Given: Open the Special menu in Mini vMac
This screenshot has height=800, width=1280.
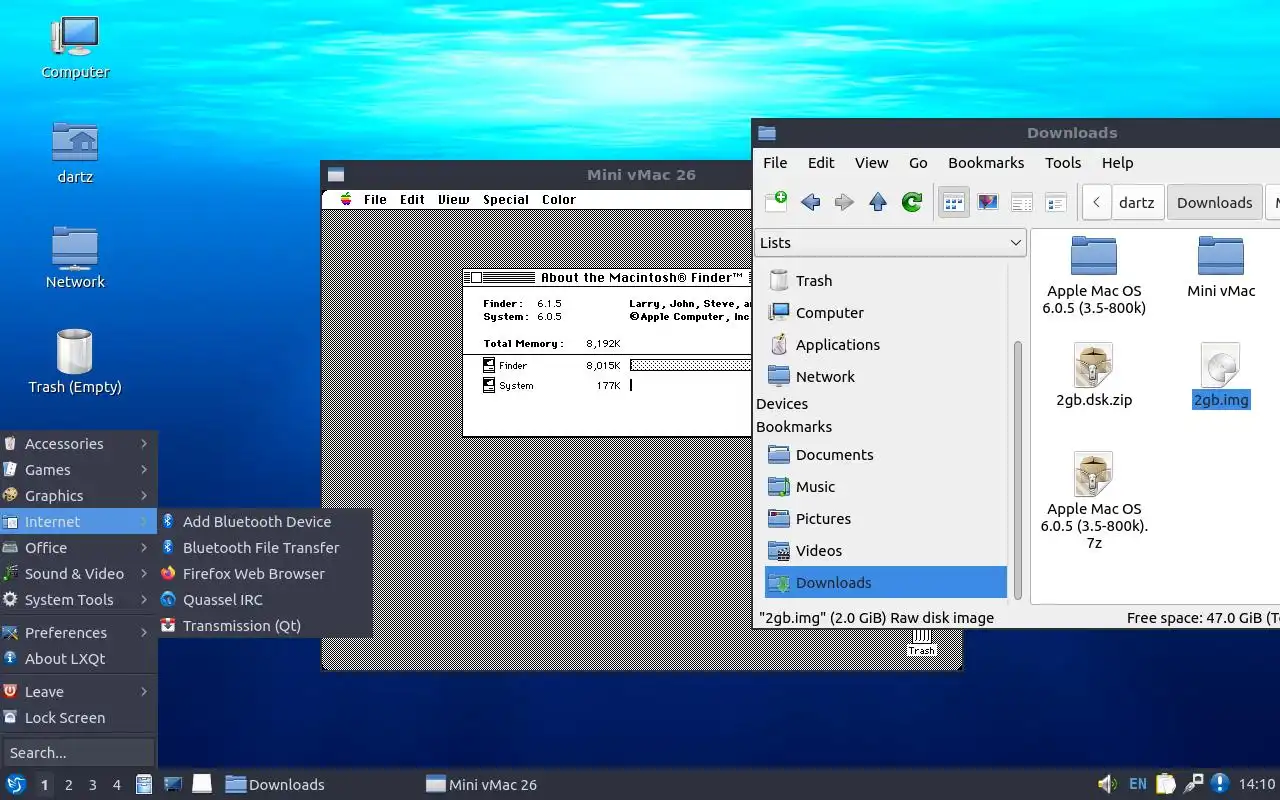Looking at the screenshot, I should [x=506, y=199].
